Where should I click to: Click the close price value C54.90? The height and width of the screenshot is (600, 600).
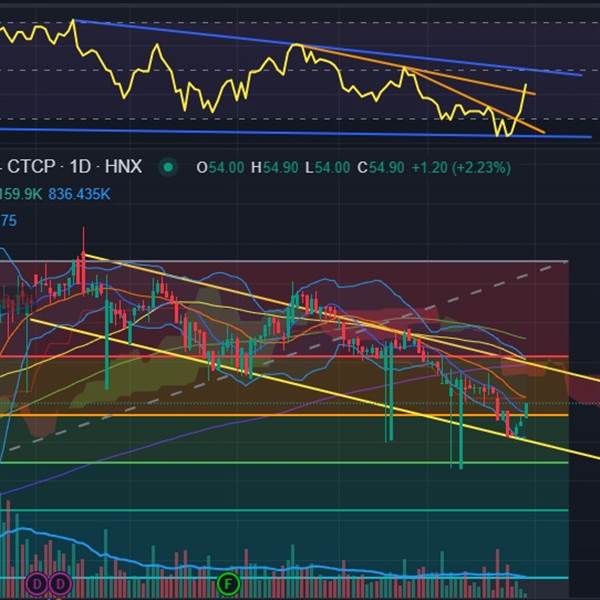coord(381,168)
